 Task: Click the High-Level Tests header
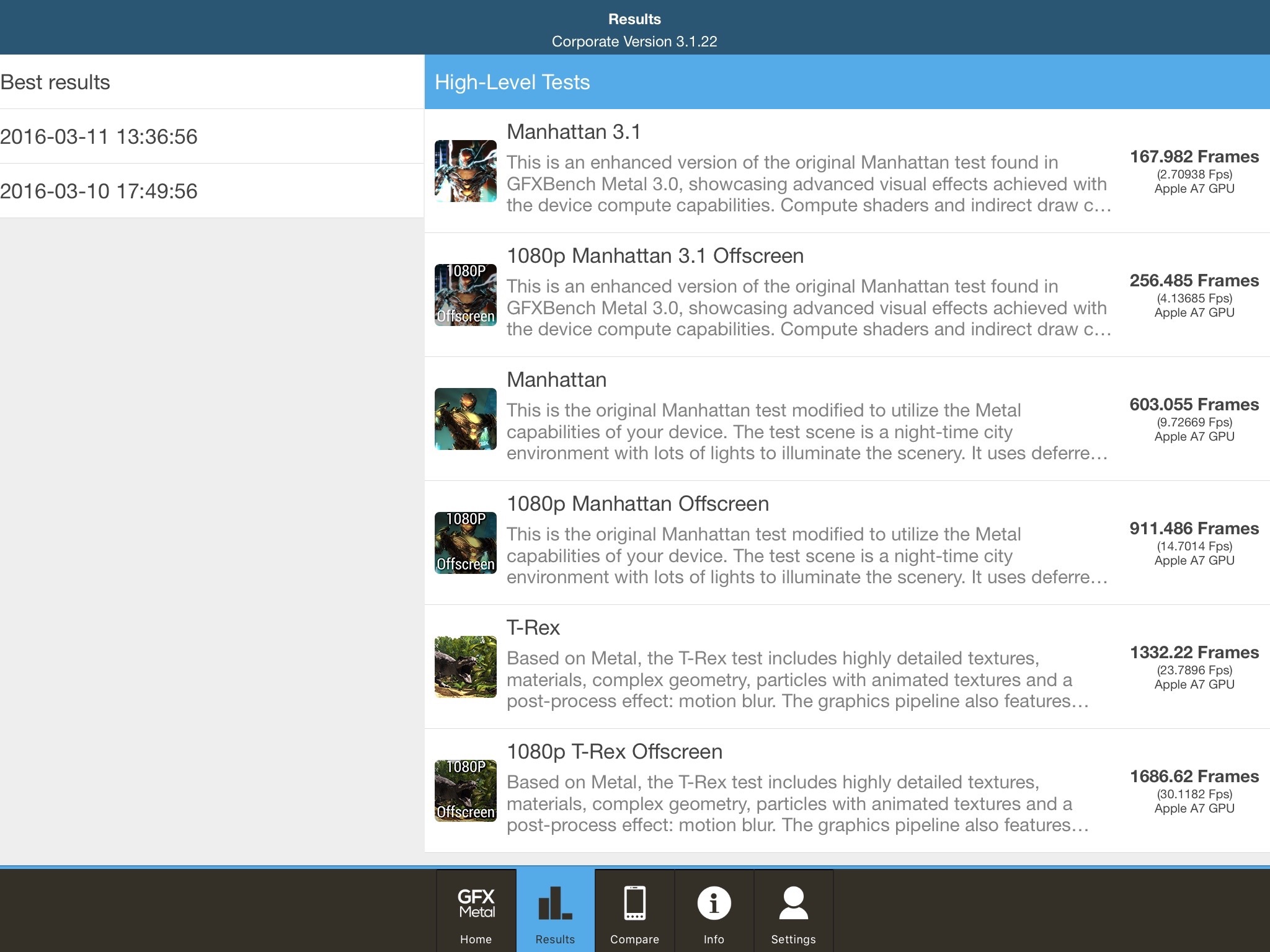click(x=512, y=82)
